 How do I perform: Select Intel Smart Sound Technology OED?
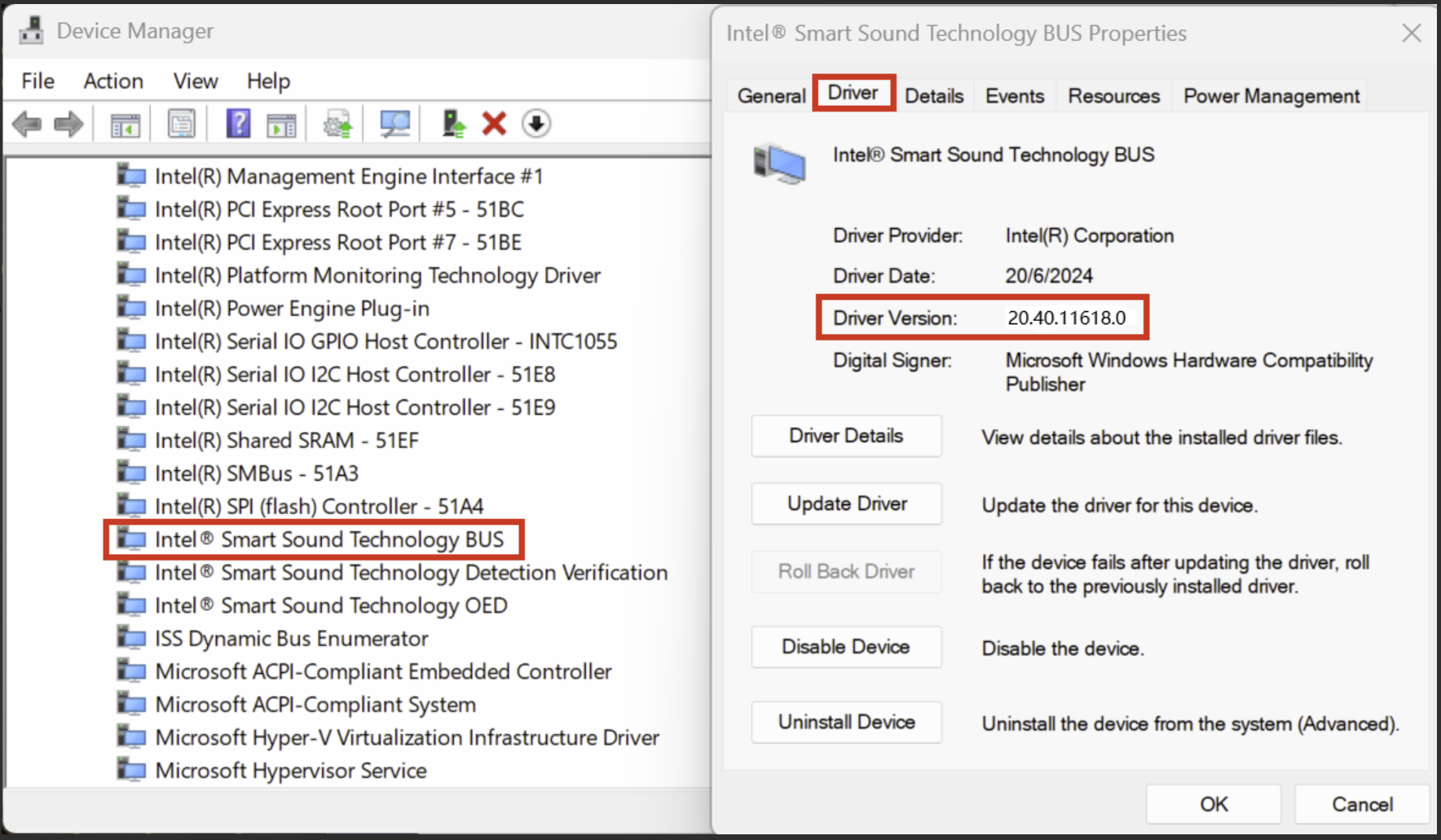pyautogui.click(x=331, y=605)
